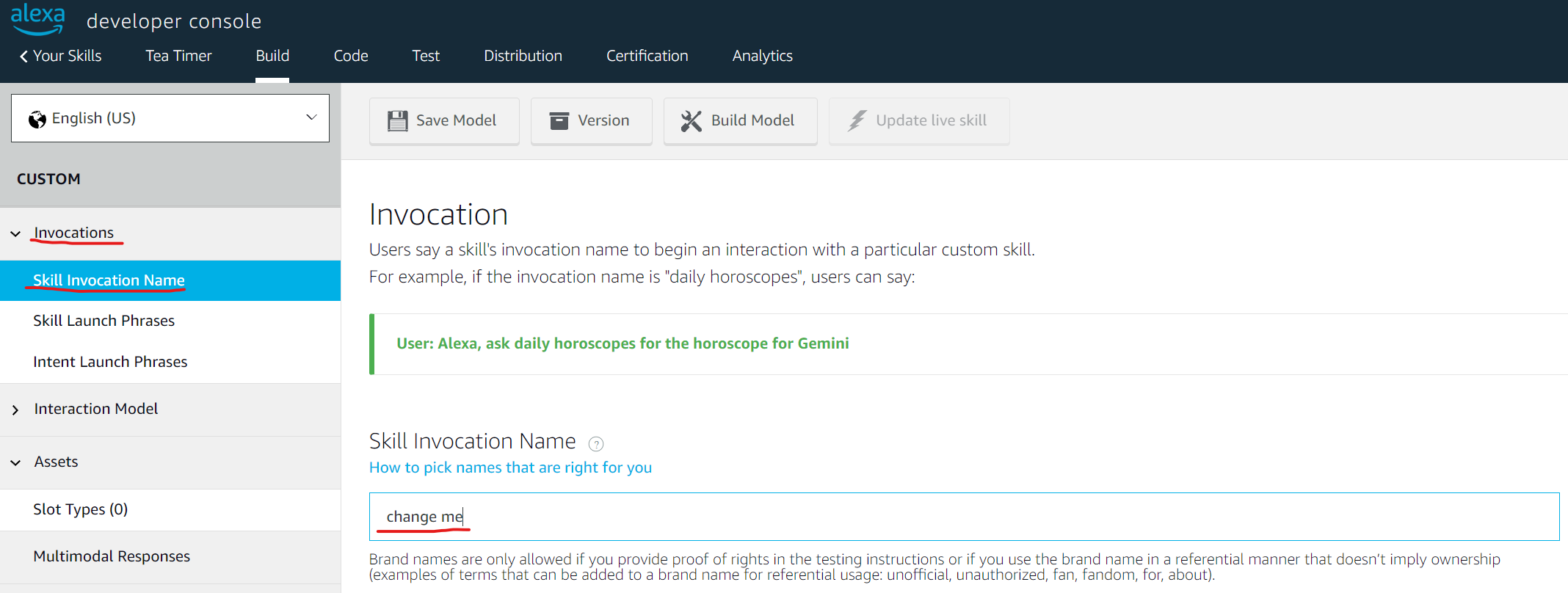Click the Version button

click(x=591, y=121)
